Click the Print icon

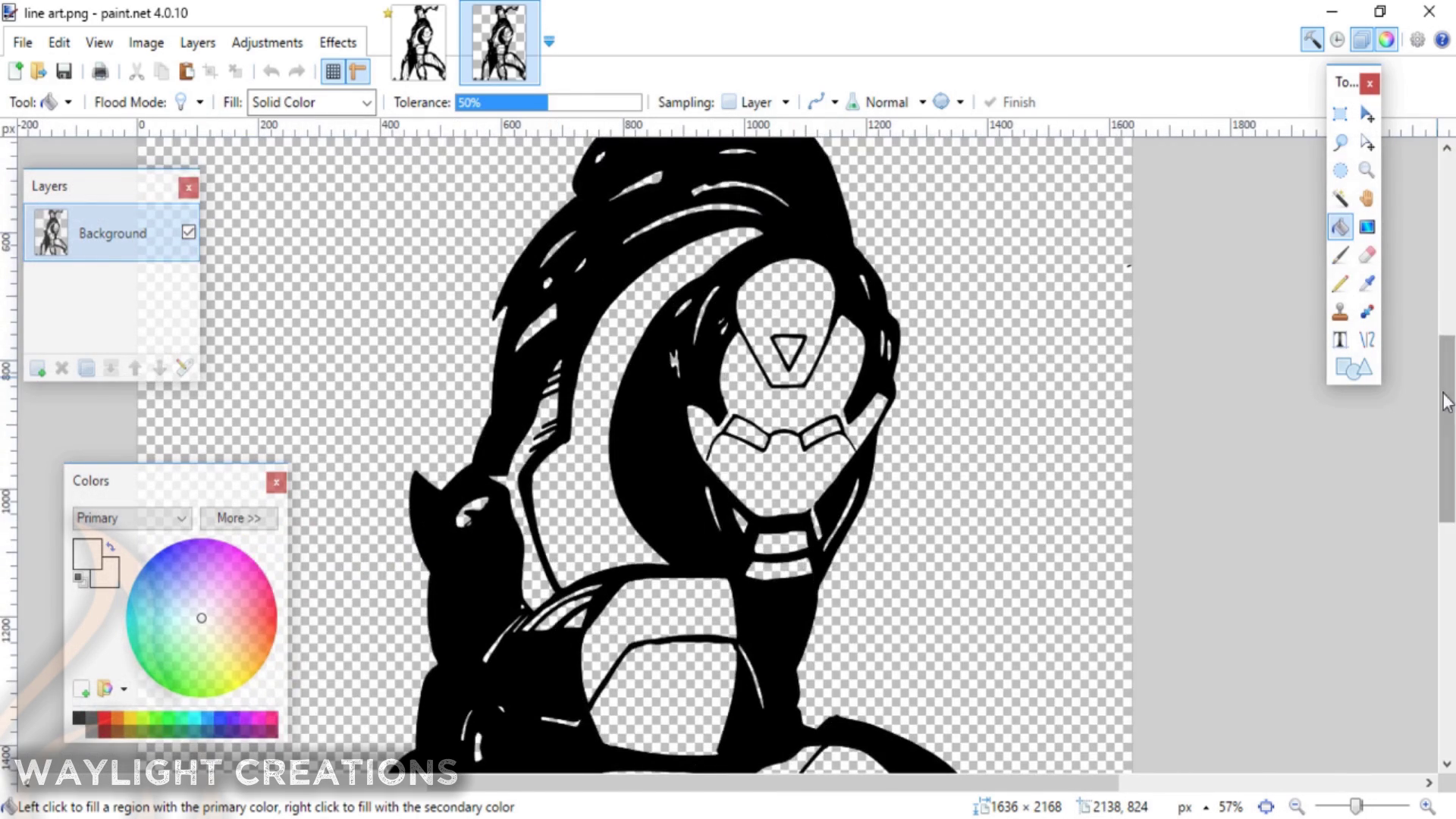[x=100, y=71]
